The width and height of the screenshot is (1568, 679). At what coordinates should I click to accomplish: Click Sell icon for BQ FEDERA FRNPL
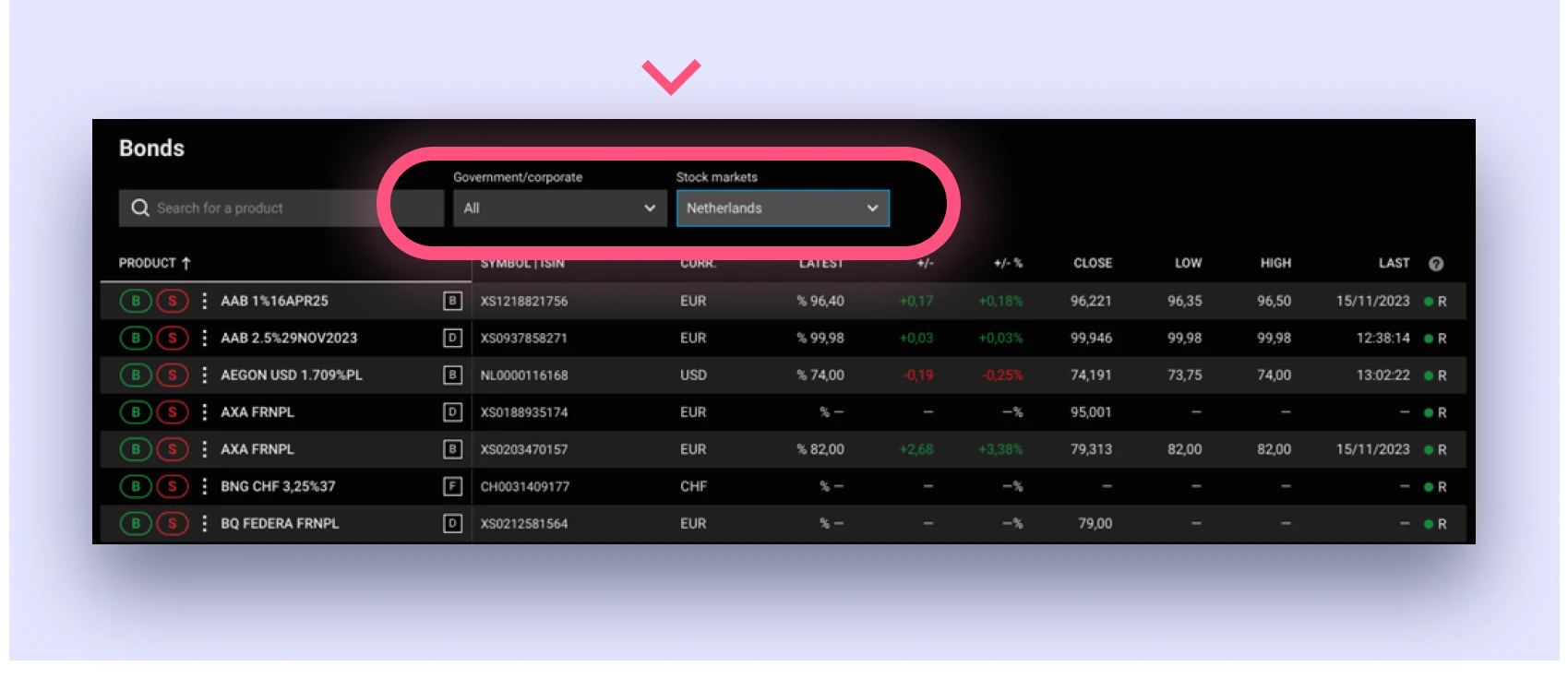[173, 524]
